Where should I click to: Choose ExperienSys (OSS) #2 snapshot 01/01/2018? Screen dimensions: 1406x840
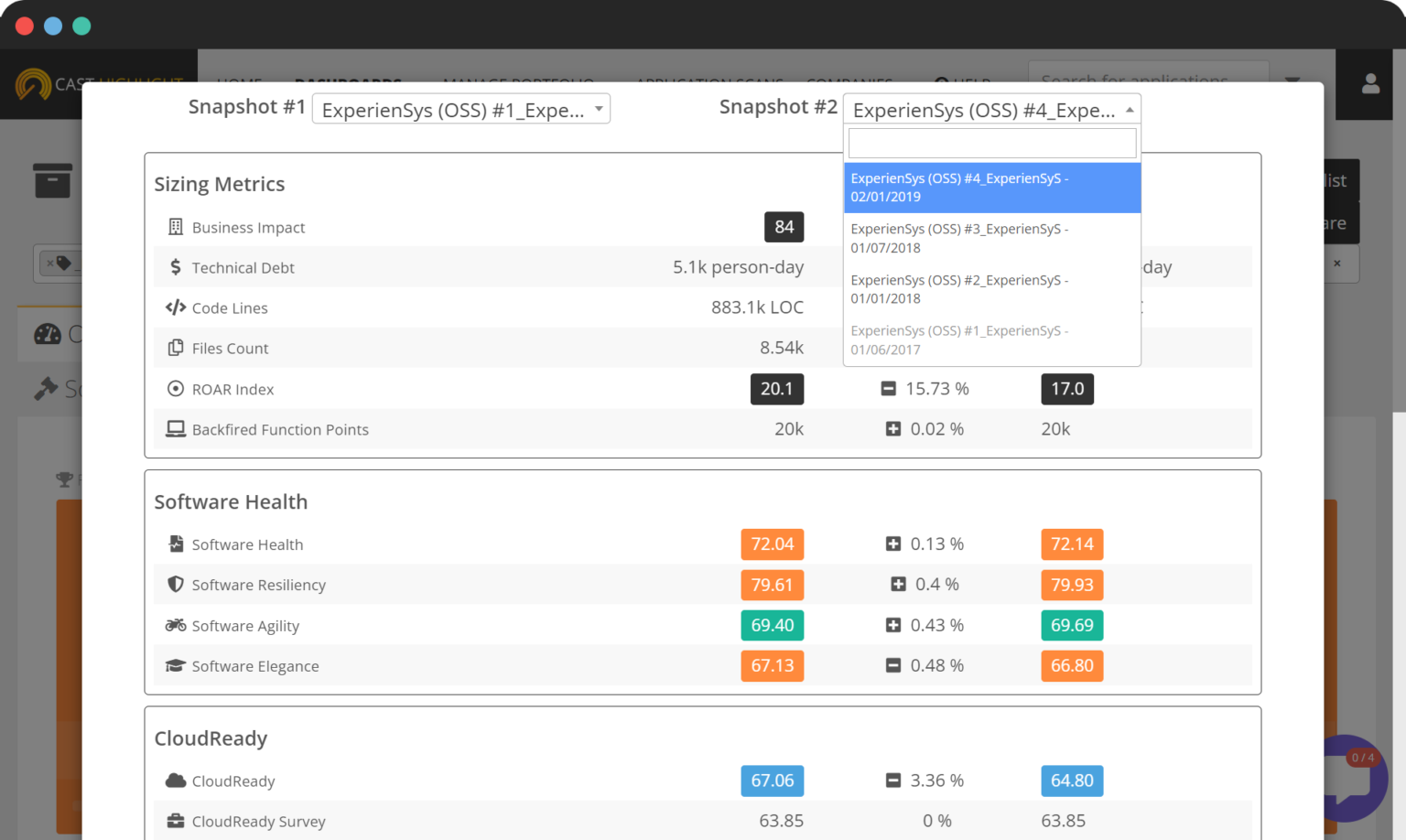992,289
